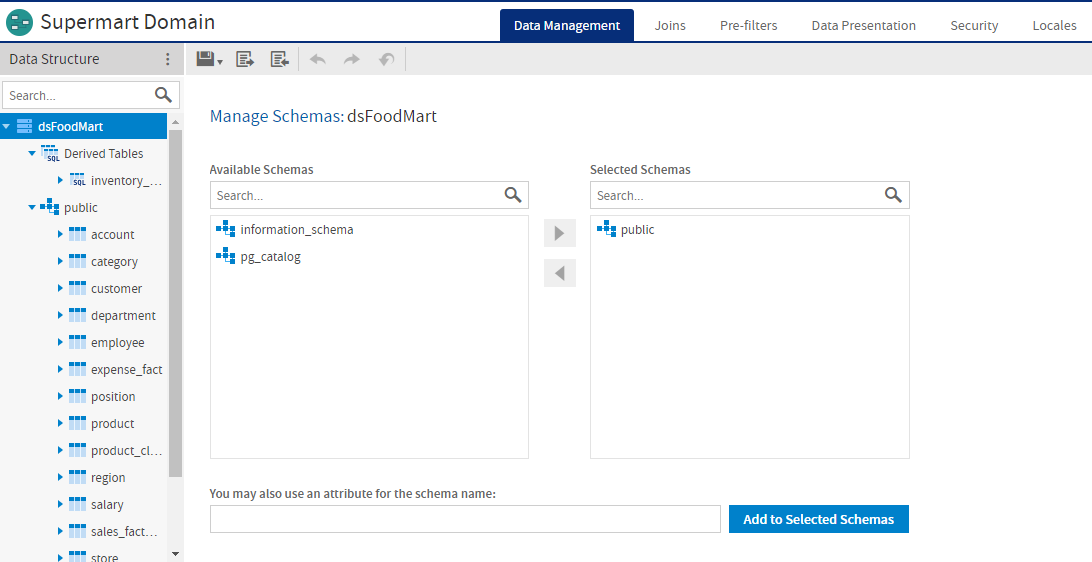Click the Selected Schemas search magnifier
The width and height of the screenshot is (1092, 562).
tap(893, 195)
